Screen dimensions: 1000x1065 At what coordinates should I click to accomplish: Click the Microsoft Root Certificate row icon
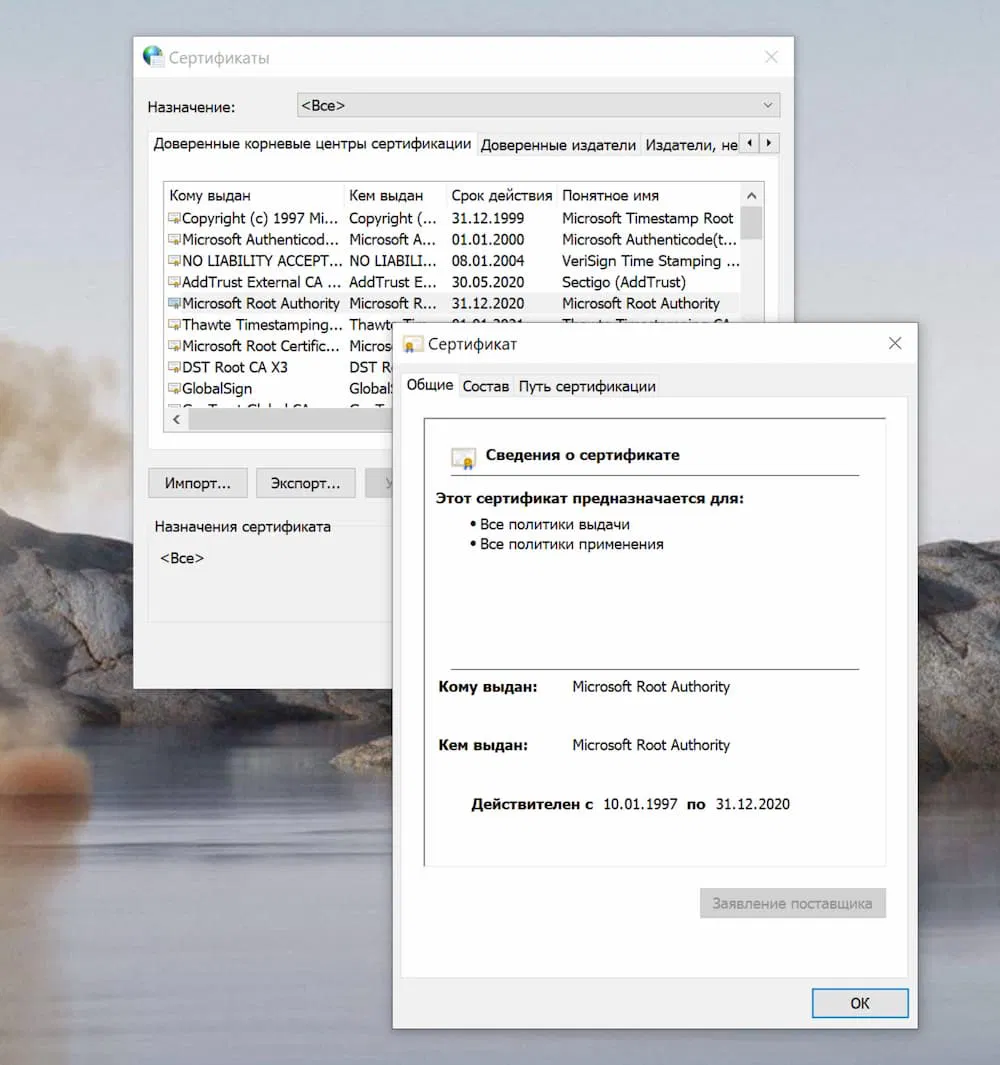pos(175,346)
